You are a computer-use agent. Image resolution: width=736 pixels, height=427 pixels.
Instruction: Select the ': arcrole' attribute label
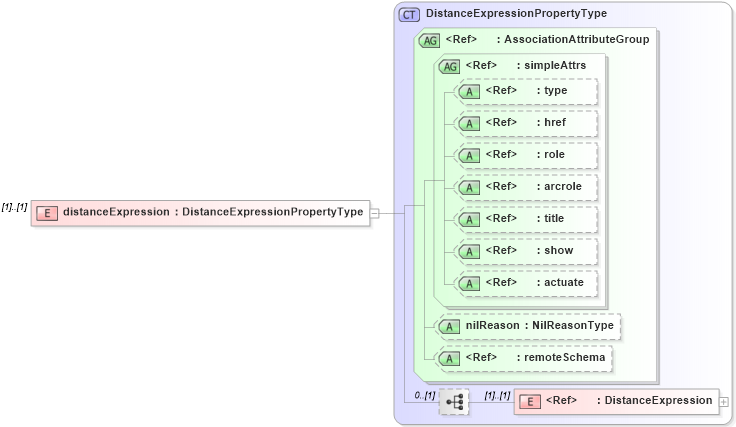tap(559, 186)
